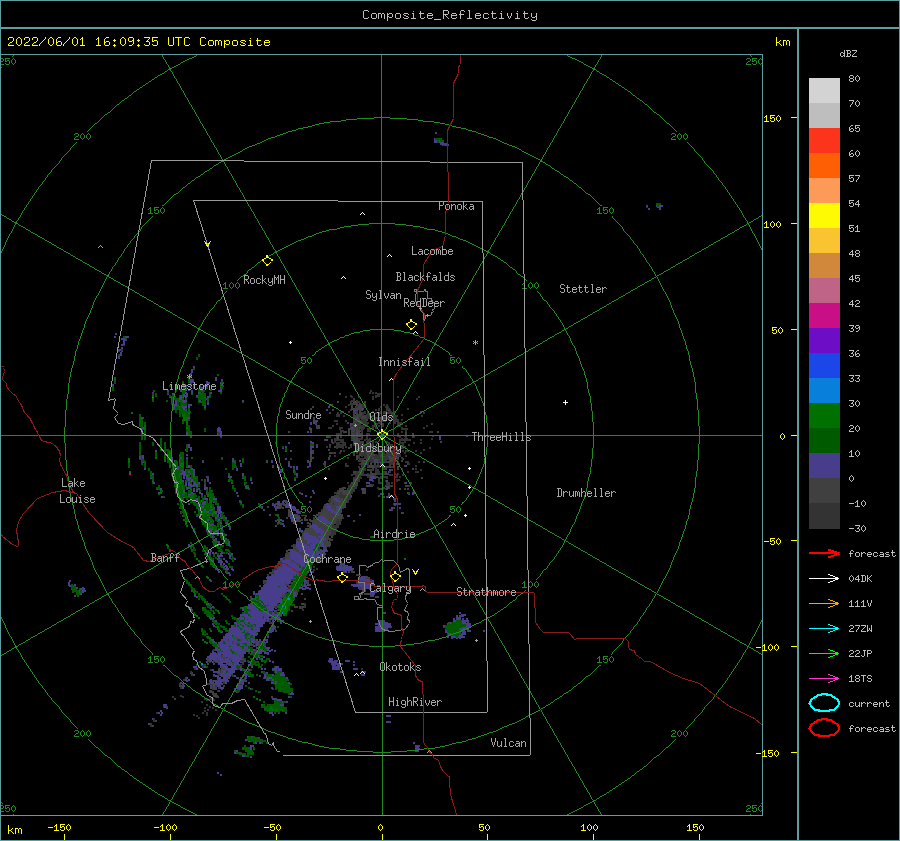The width and height of the screenshot is (900, 841).
Task: Click the Blackfalds city label
Action: 425,277
